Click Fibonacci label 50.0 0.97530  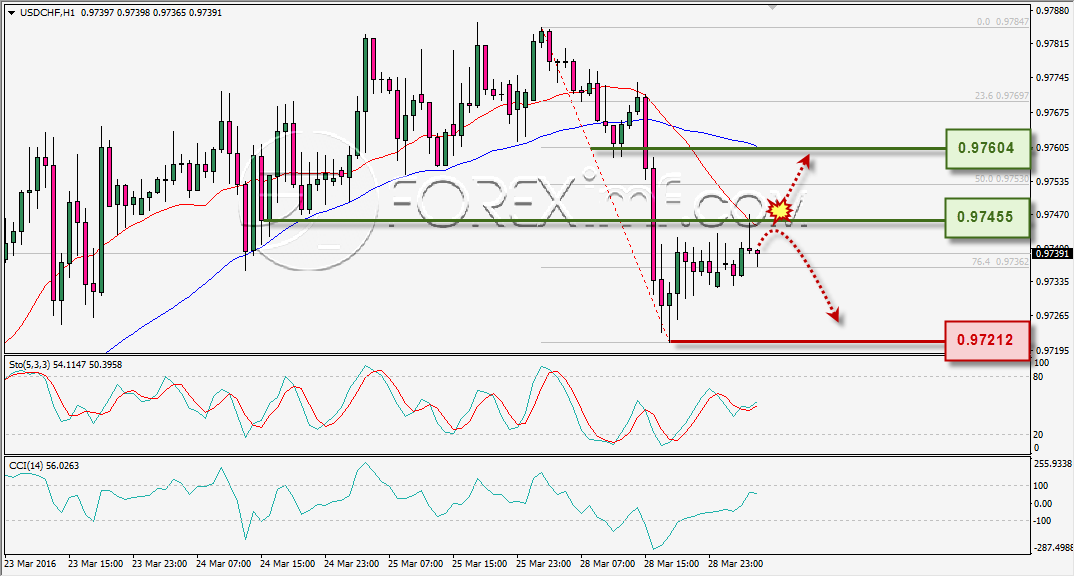(x=1001, y=178)
